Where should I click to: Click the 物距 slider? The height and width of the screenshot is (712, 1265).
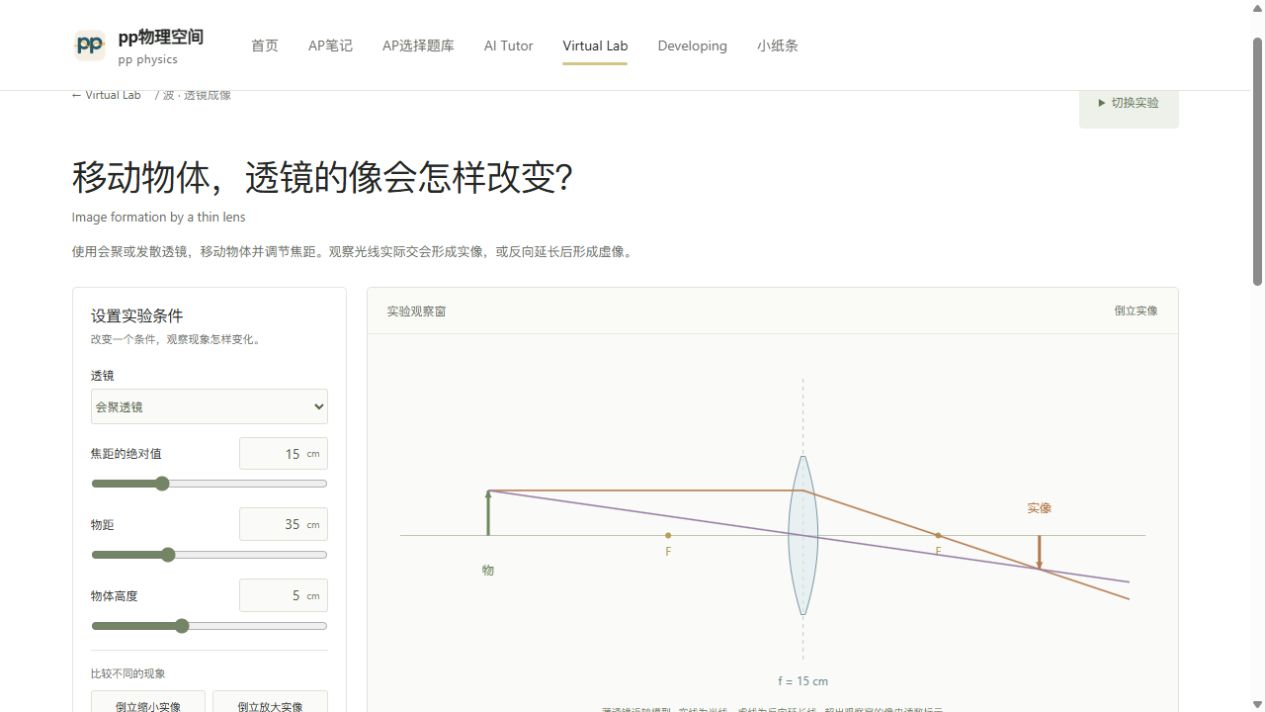[209, 555]
